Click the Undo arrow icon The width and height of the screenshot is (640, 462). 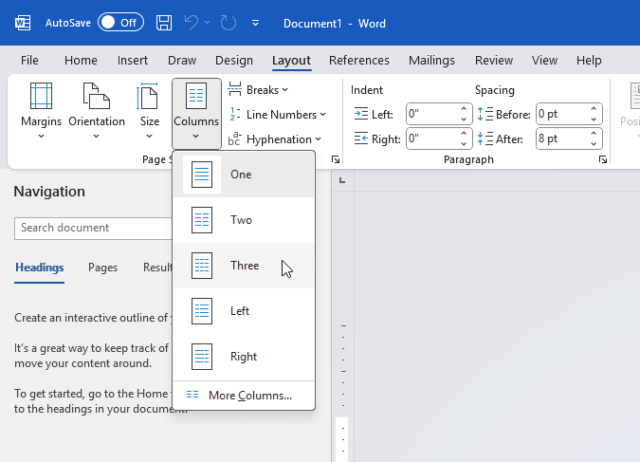(191, 22)
